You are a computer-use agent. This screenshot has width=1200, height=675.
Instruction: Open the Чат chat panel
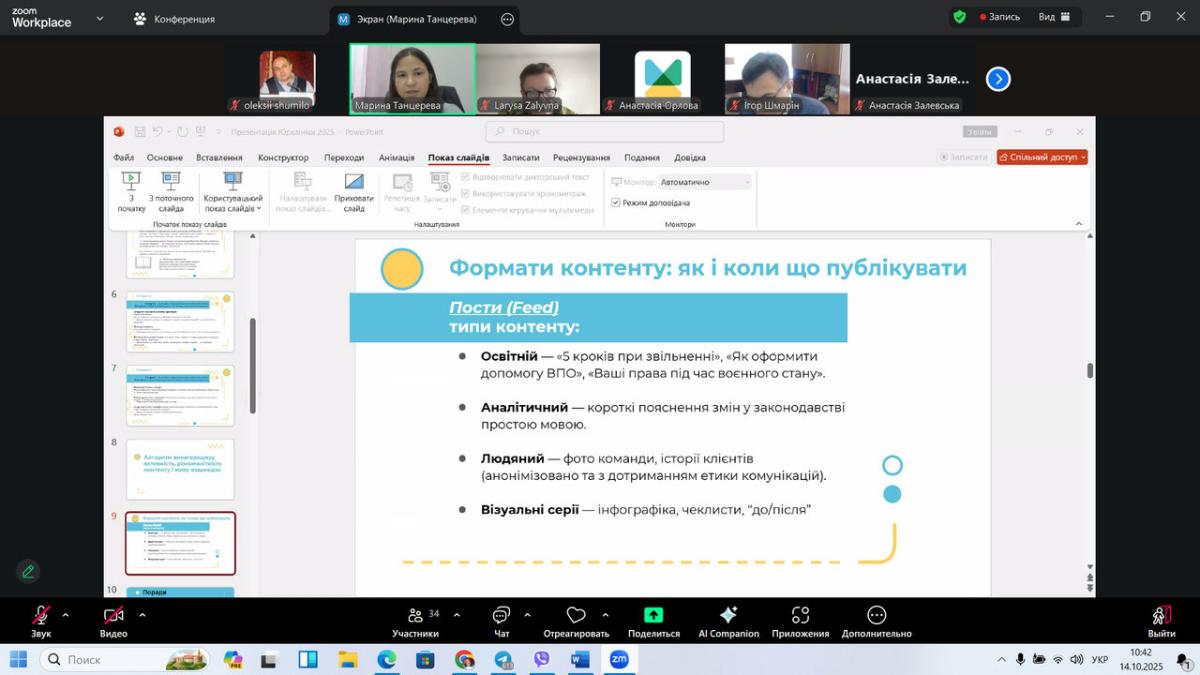pos(501,620)
